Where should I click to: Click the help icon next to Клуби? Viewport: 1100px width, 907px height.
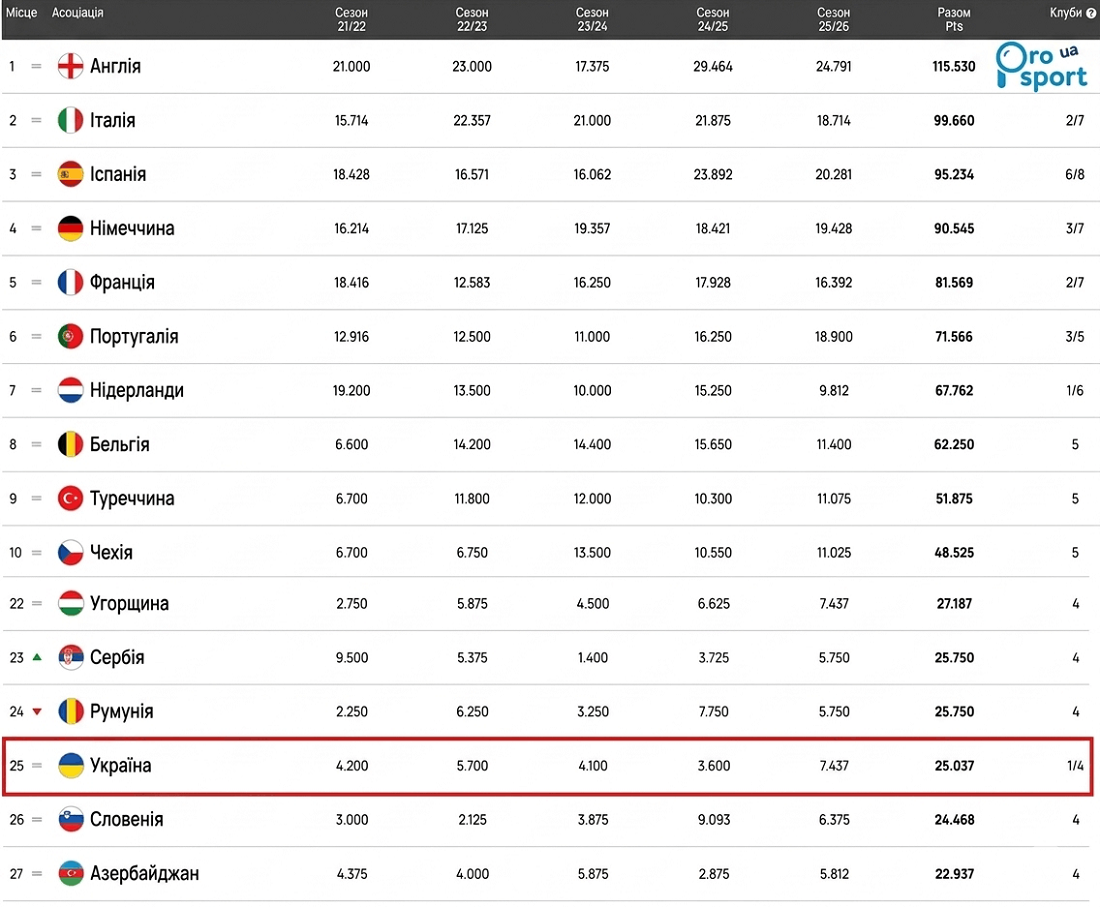pyautogui.click(x=1091, y=13)
